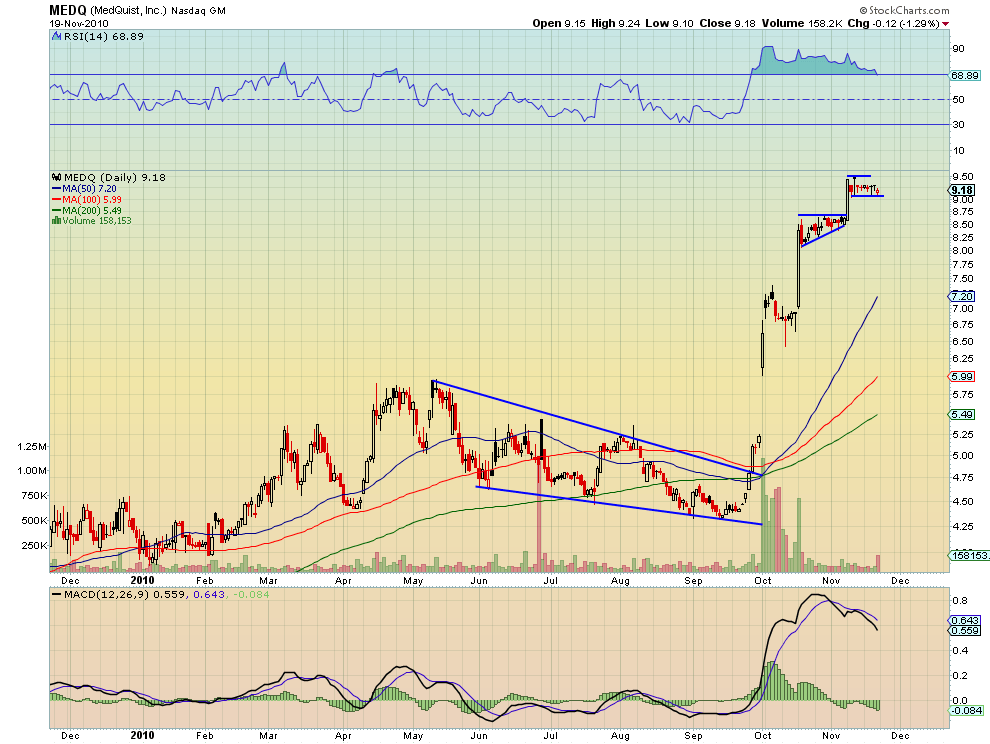Click the 'Volume 158.2K' header value

click(x=802, y=23)
